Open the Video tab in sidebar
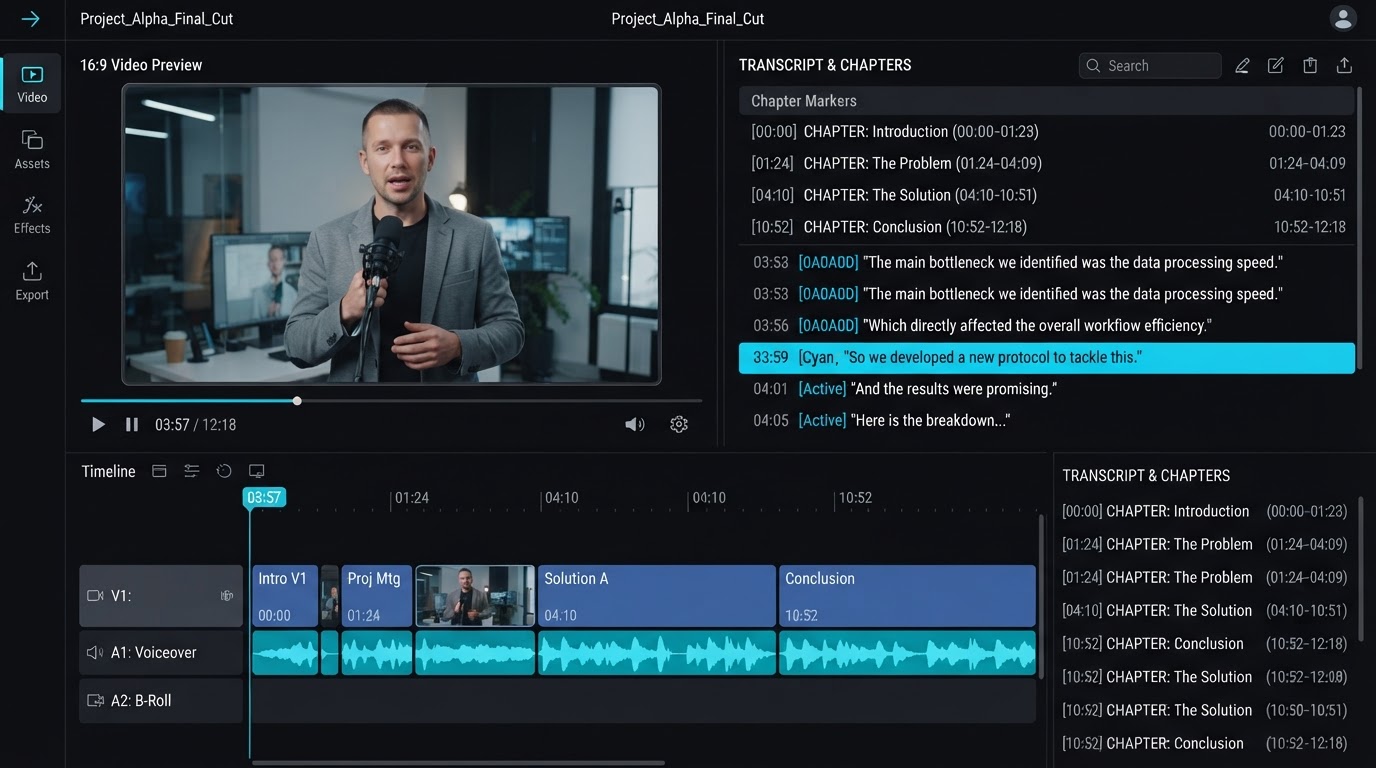This screenshot has width=1376, height=768. tap(32, 83)
